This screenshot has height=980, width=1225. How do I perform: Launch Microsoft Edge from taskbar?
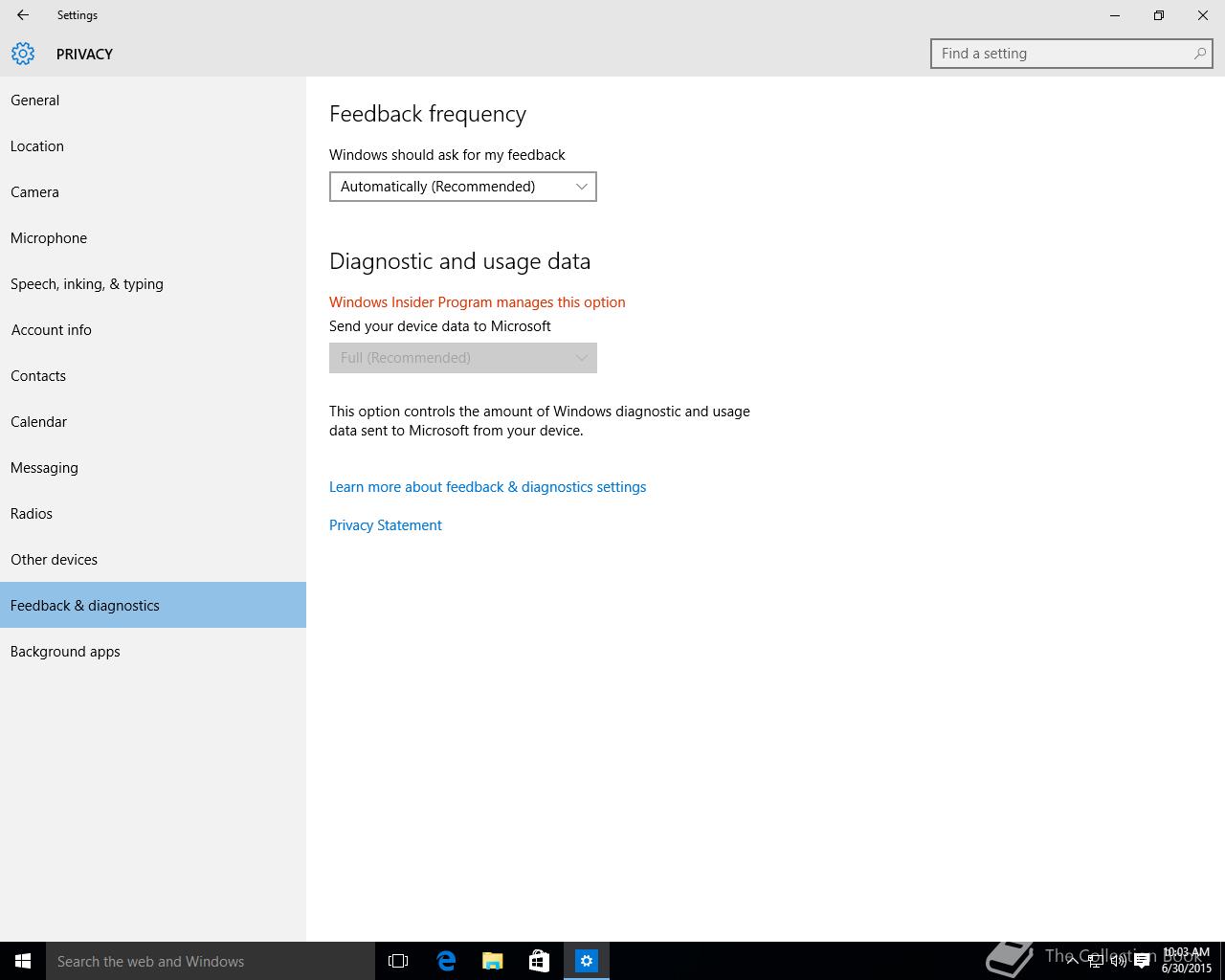pos(446,961)
